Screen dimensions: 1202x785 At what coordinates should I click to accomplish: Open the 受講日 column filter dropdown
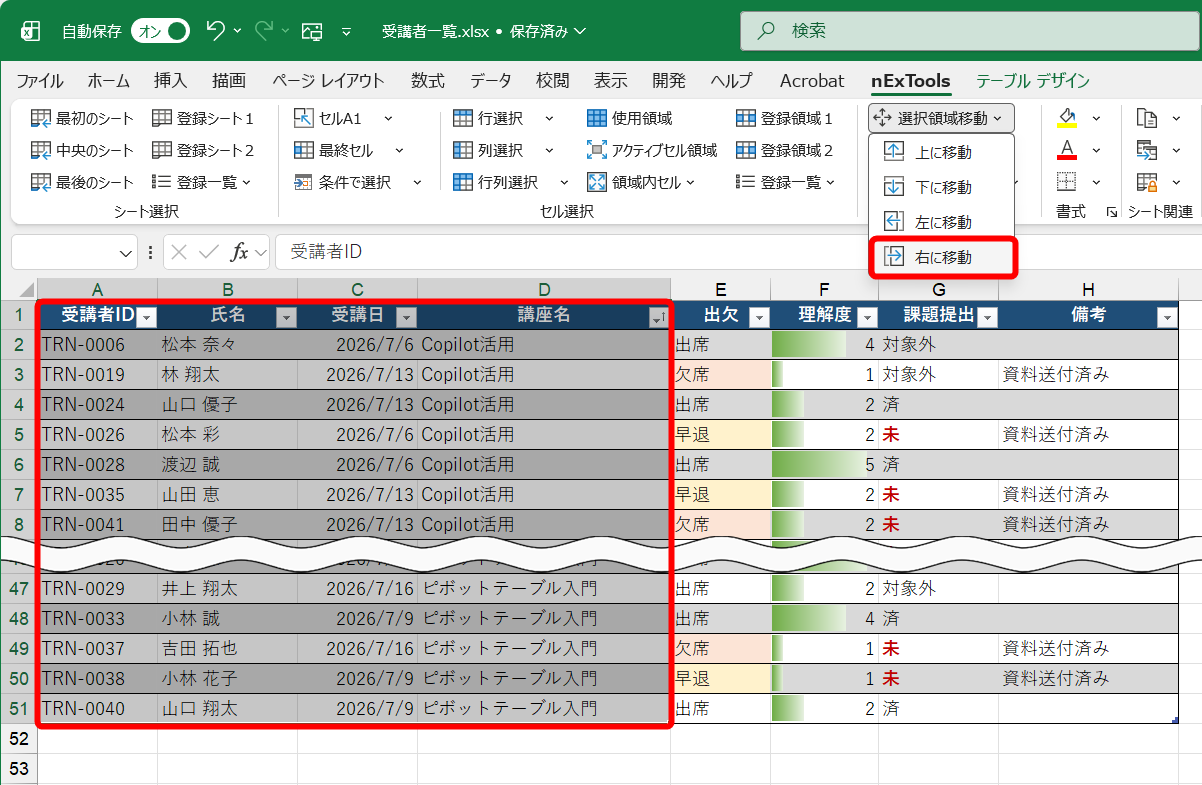click(406, 317)
